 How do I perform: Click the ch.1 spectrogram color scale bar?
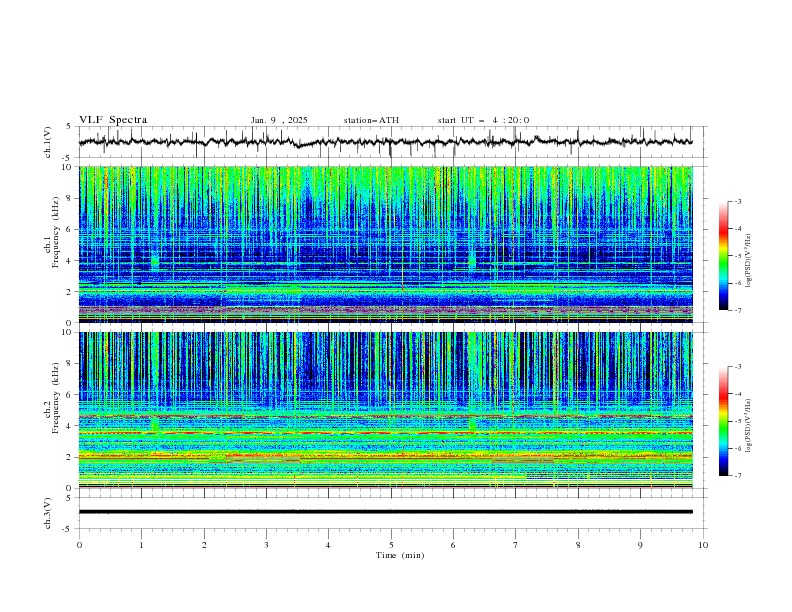[724, 256]
